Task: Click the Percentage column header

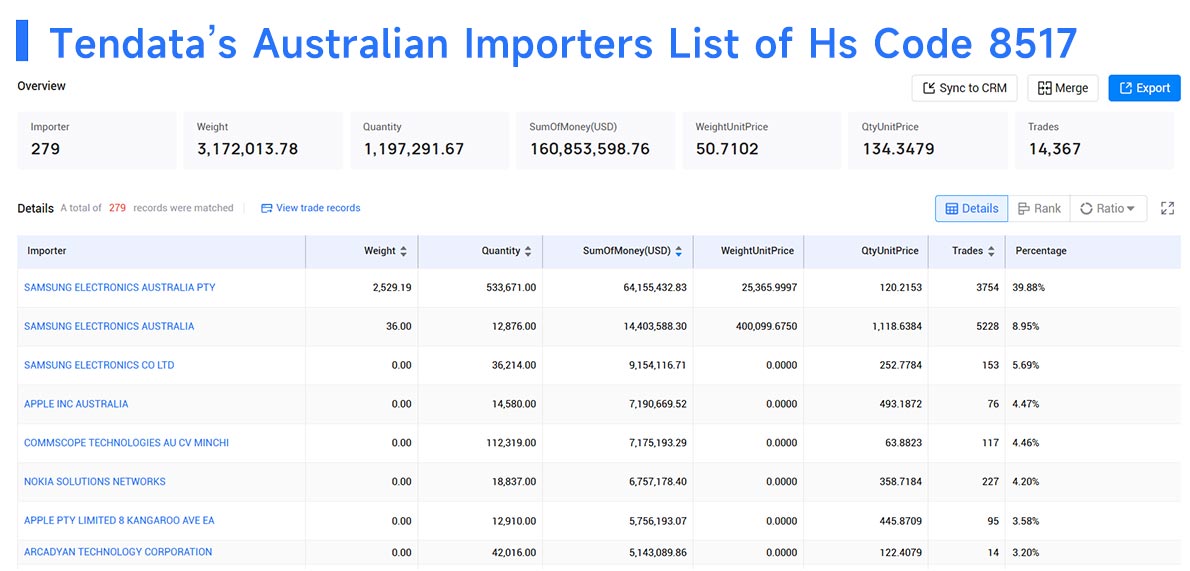Action: tap(1093, 251)
